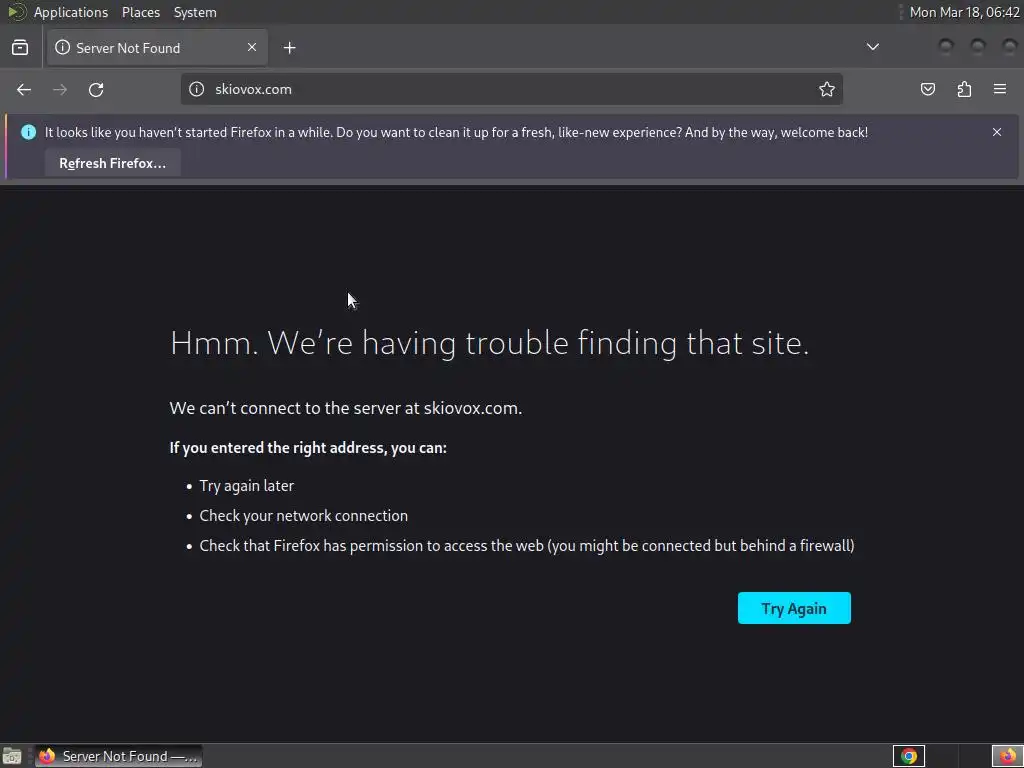This screenshot has height=768, width=1024.
Task: Click the Firefox icon in bottom panel tray
Action: pos(1008,756)
